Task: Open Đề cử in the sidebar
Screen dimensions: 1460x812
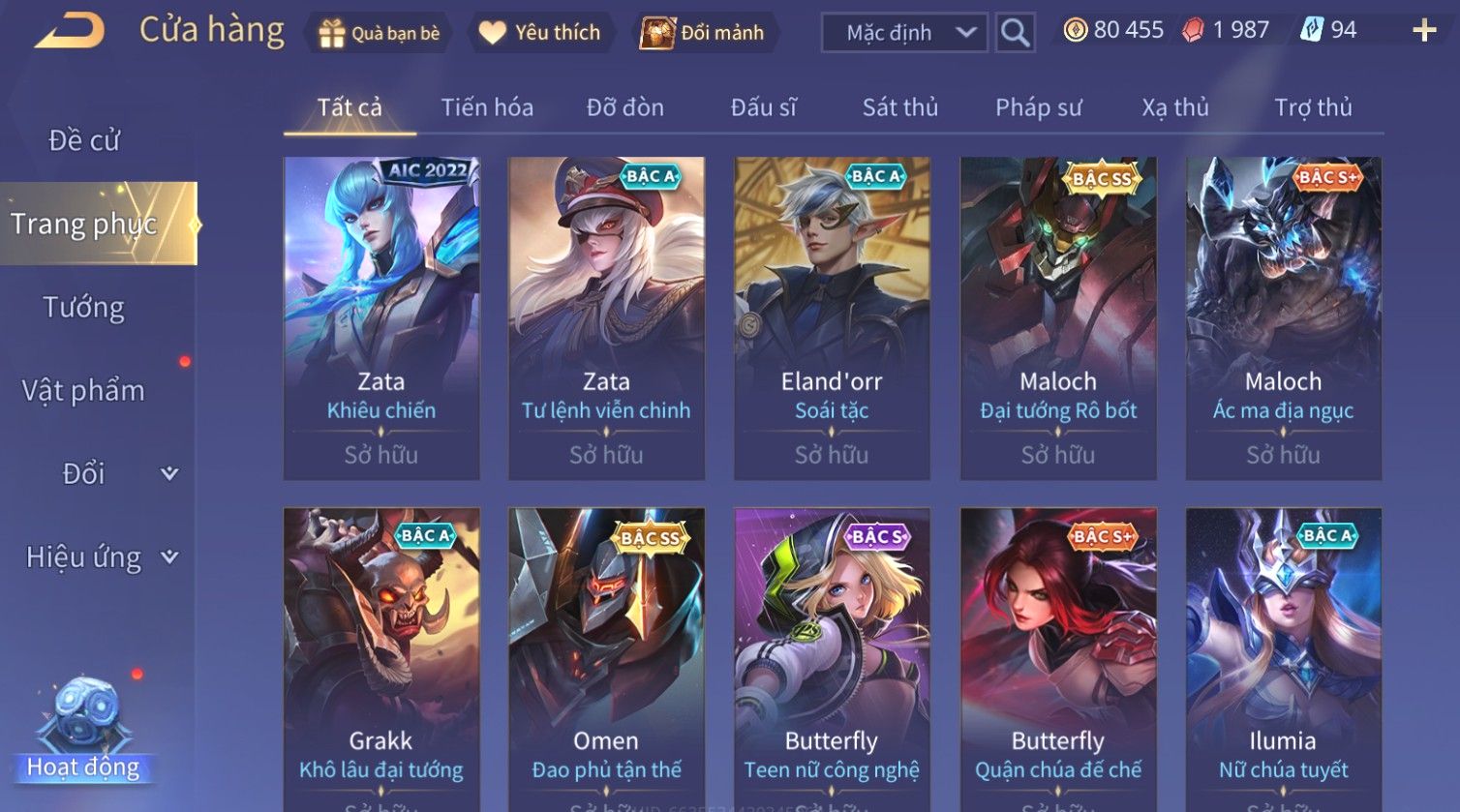Action: [x=84, y=141]
